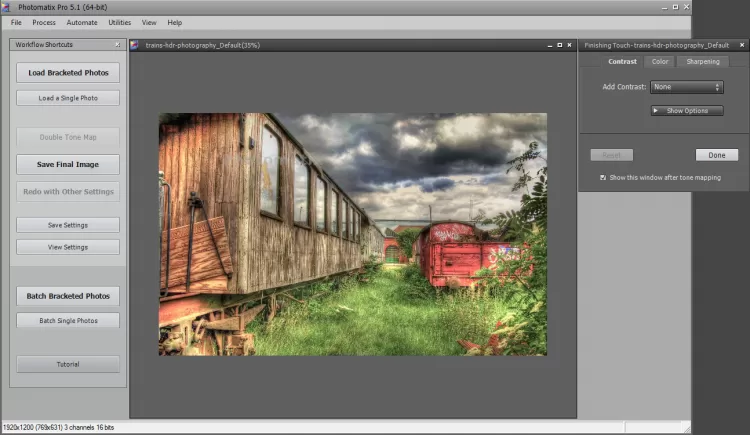The height and width of the screenshot is (435, 750).
Task: Switch to the Color tab
Action: tap(660, 61)
